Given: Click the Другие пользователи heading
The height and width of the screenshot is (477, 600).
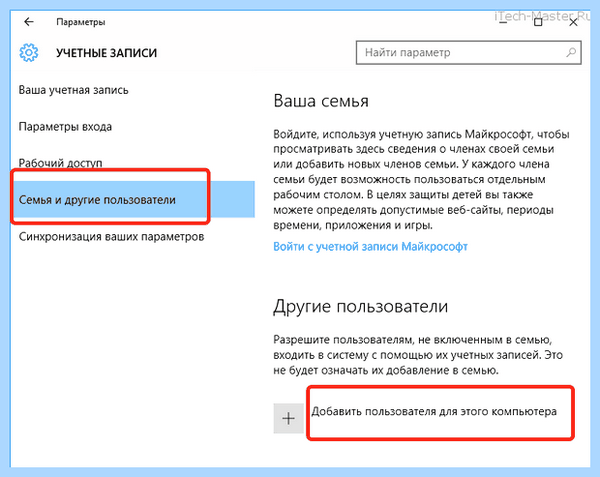Looking at the screenshot, I should (x=360, y=306).
